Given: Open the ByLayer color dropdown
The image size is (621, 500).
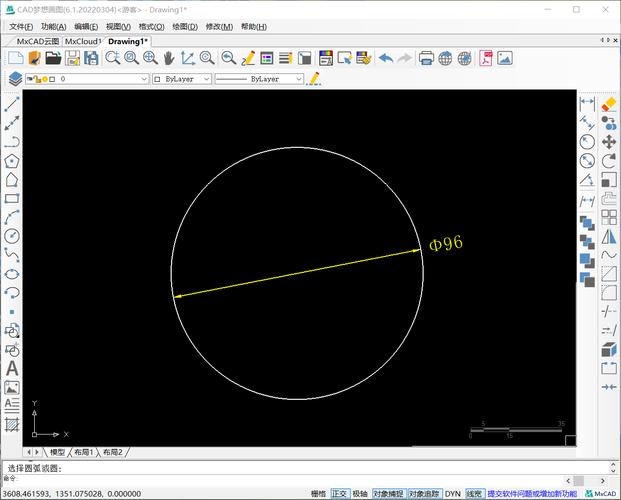Looking at the screenshot, I should tap(207, 78).
